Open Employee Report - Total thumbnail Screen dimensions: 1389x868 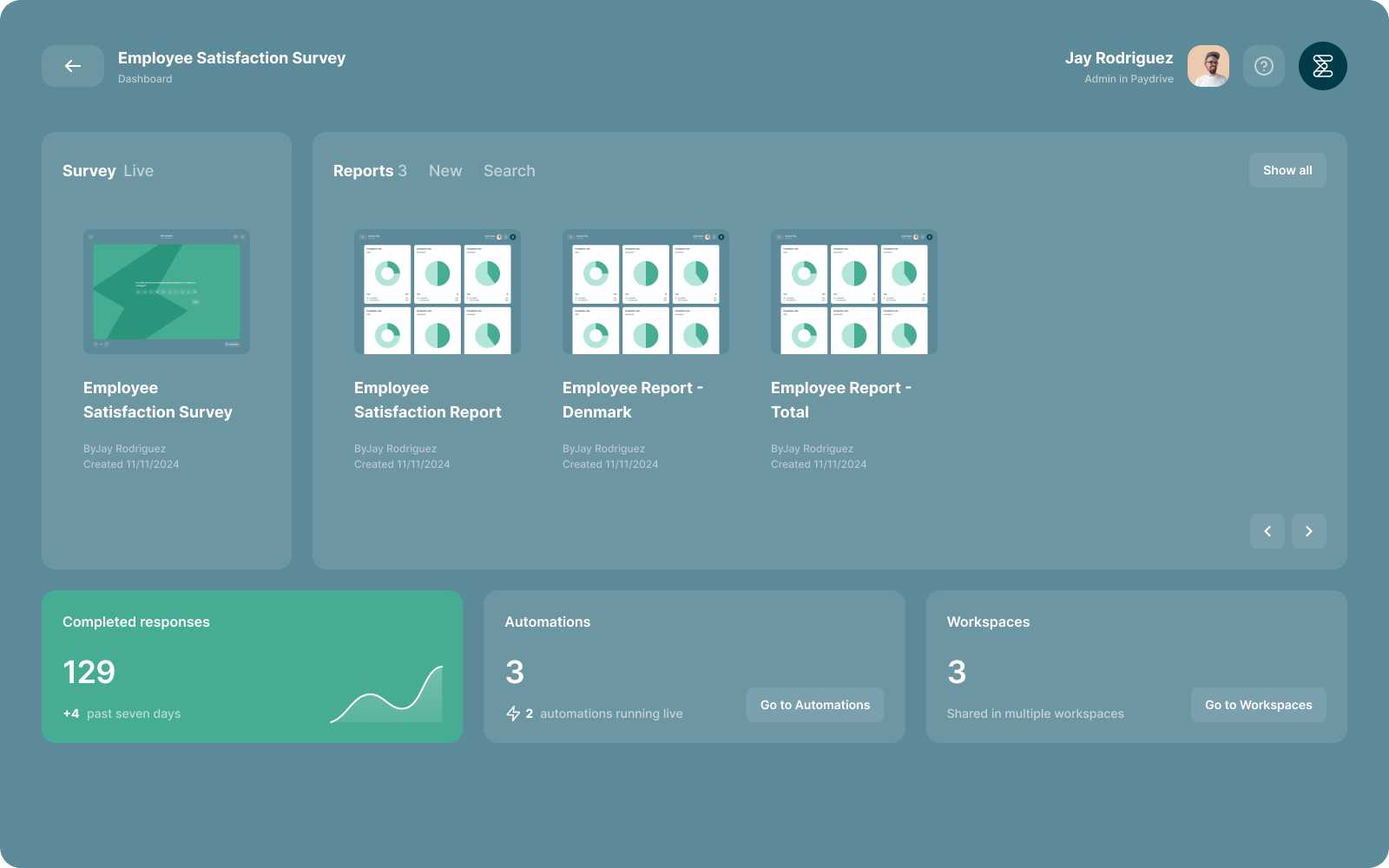click(x=854, y=292)
